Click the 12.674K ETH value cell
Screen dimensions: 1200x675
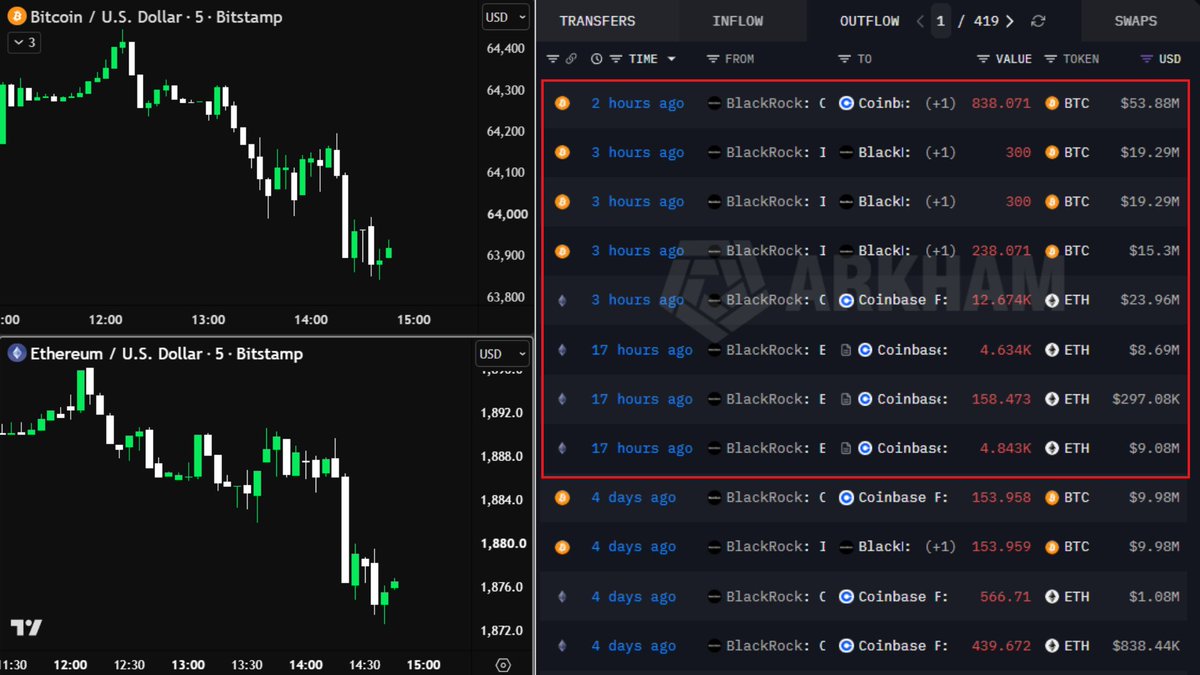(1001, 300)
